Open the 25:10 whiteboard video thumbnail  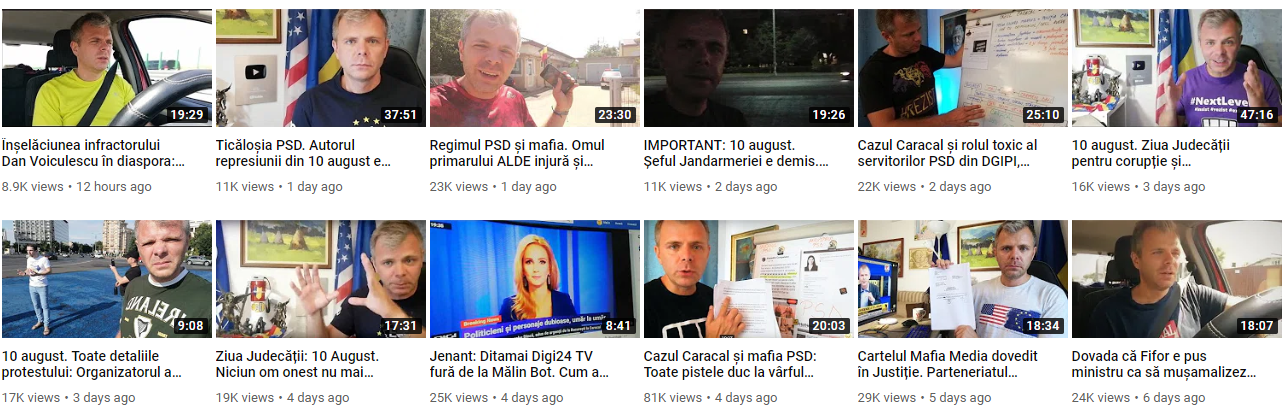click(963, 68)
